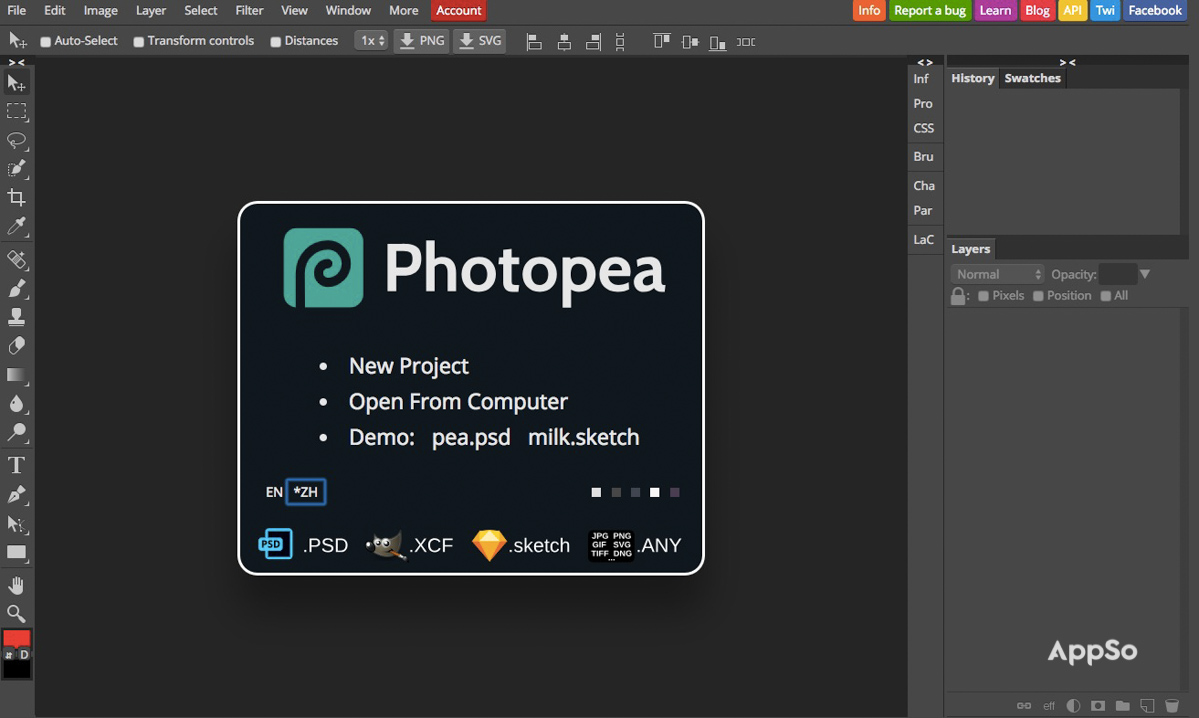The image size is (1199, 718).
Task: Click the red foreground color swatch
Action: click(16, 639)
